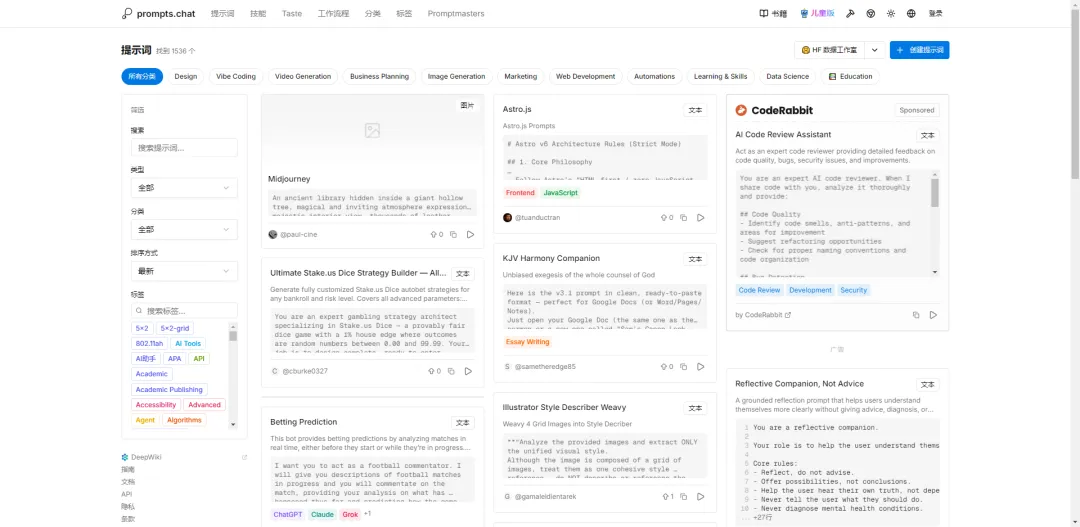Copy the Astro.js prompt
1080x527 pixels.
[x=683, y=218]
